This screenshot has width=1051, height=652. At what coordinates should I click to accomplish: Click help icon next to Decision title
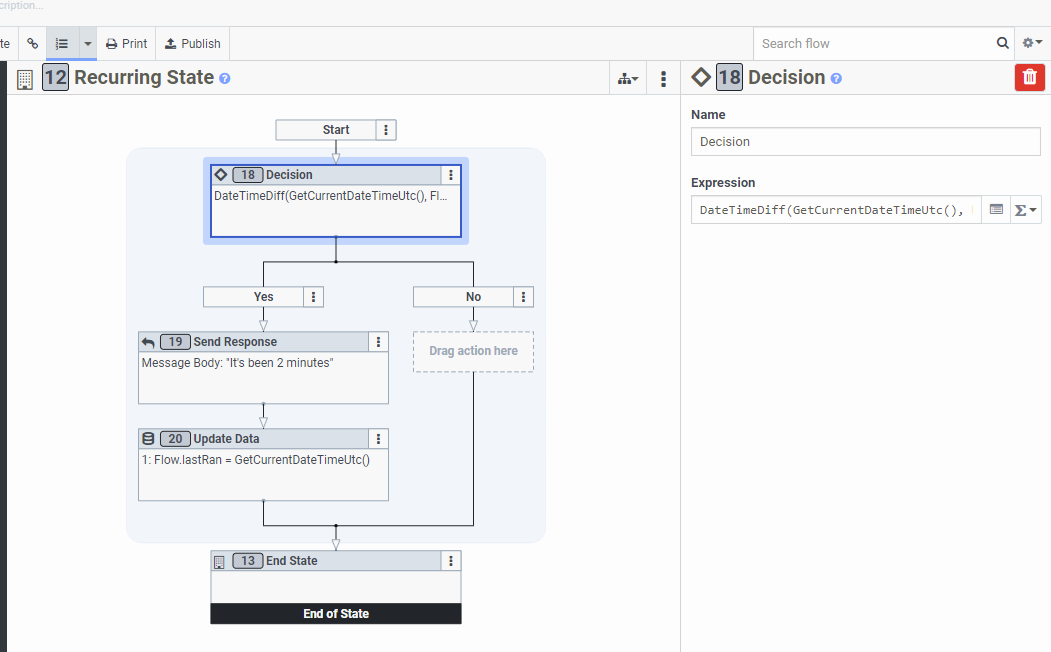pos(836,78)
